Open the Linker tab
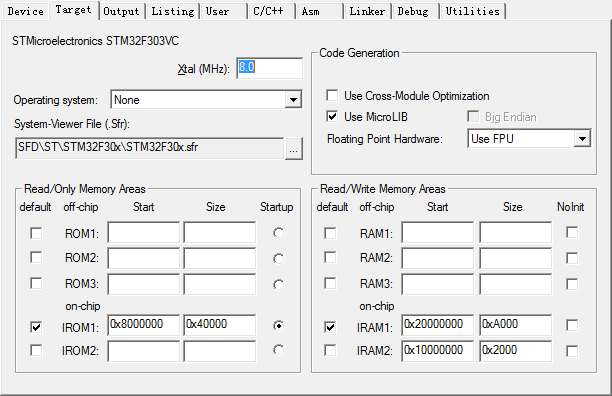612x396 pixels. click(367, 11)
